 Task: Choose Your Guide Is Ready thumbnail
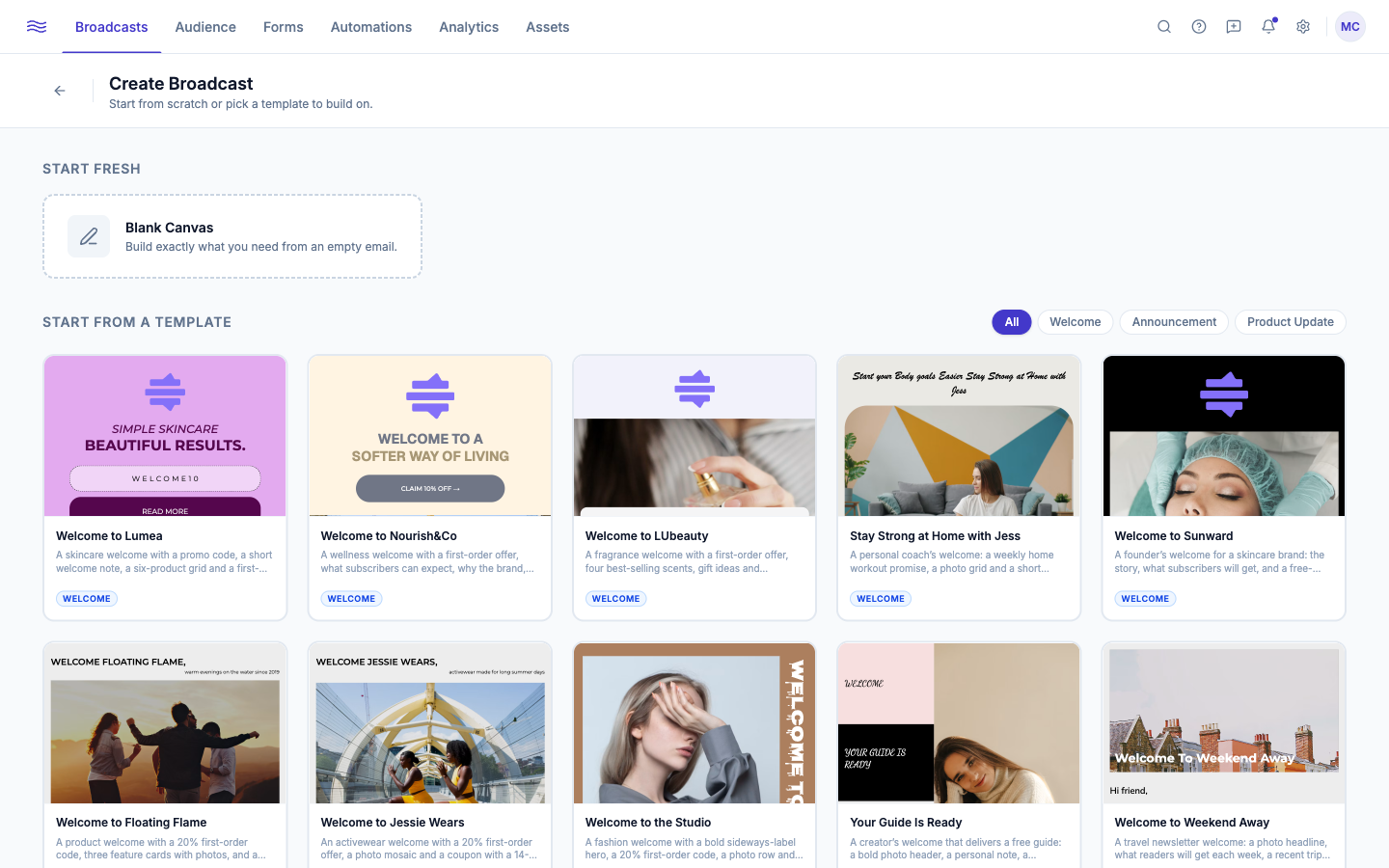(x=959, y=723)
